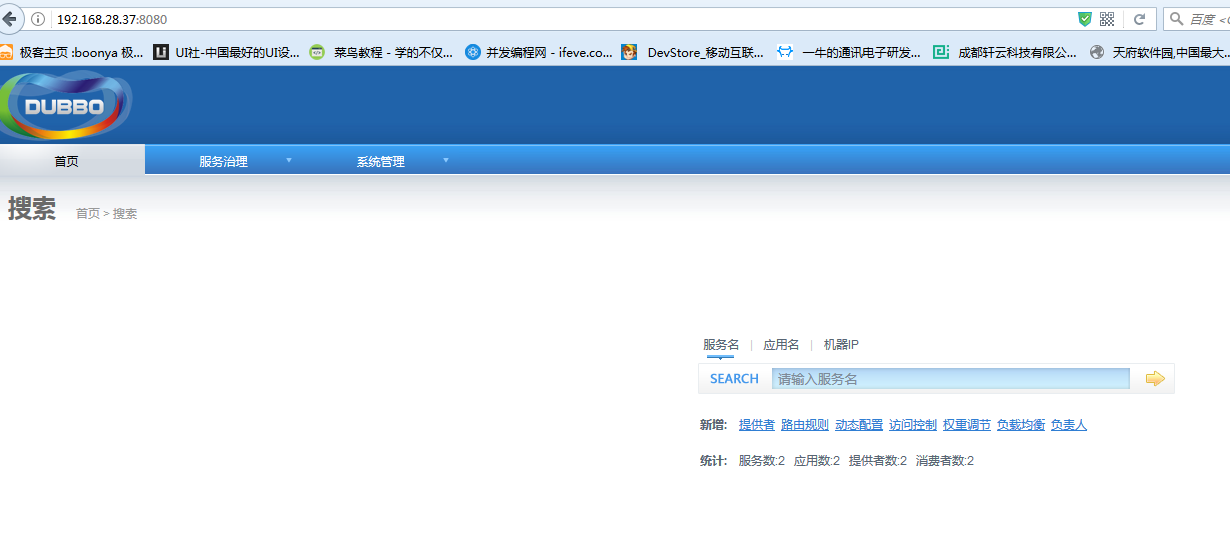Submit search with the yellow arrow icon
Screen dimensions: 1230x544
(1155, 378)
